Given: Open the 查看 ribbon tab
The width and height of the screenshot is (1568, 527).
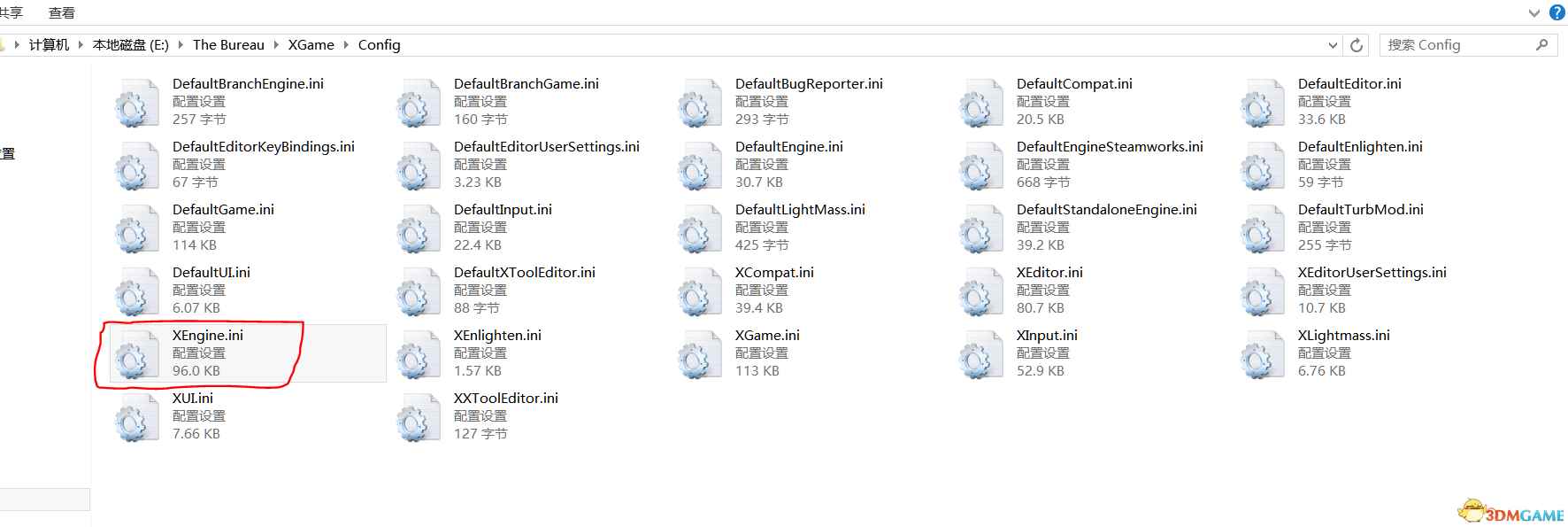Looking at the screenshot, I should pos(62,13).
